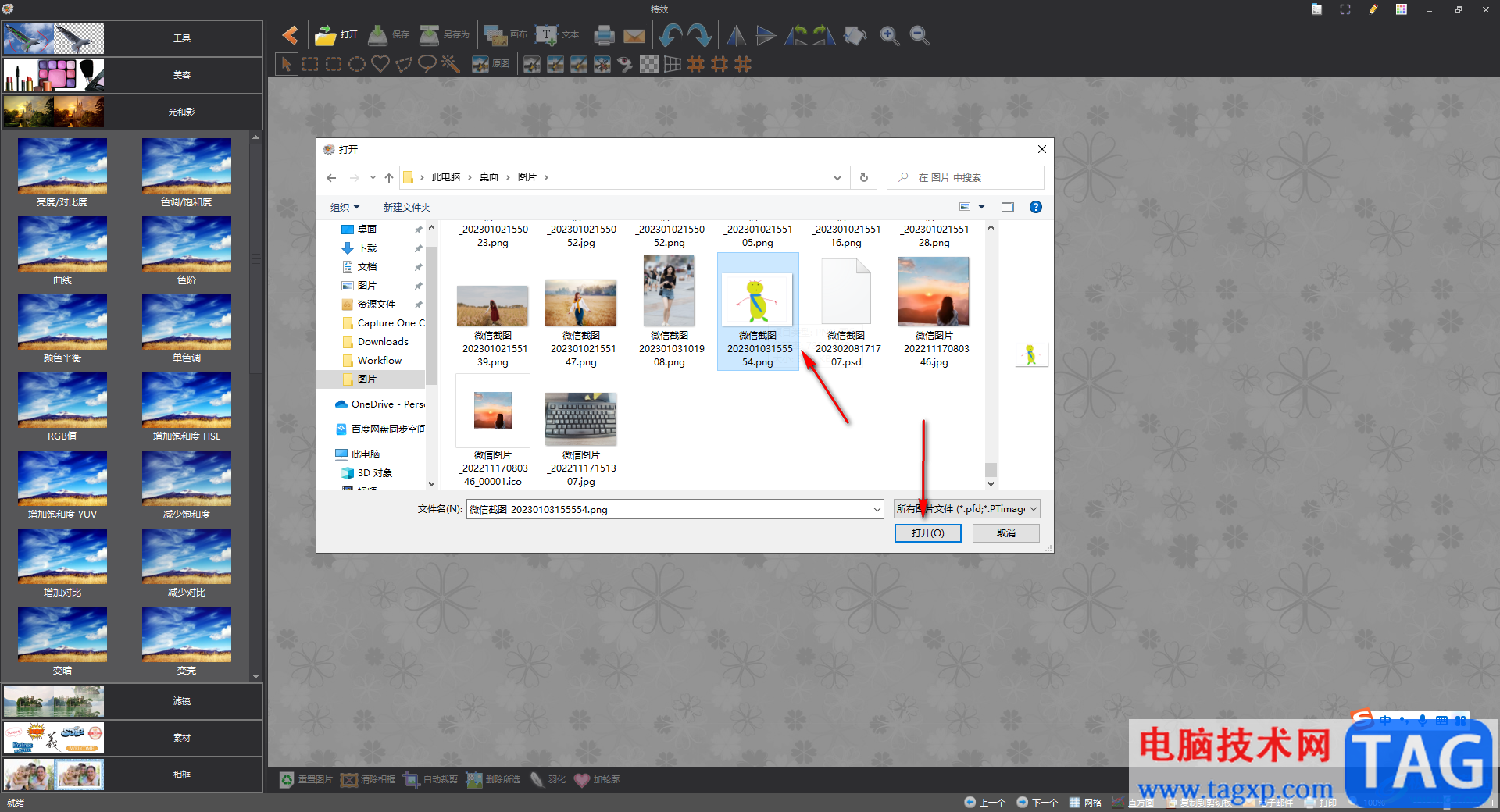Select the rectangular marquee selection tool

pyautogui.click(x=310, y=64)
